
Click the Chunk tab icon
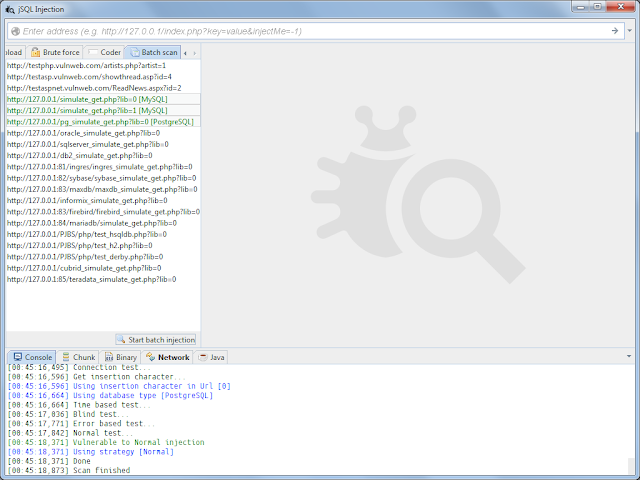click(66, 357)
